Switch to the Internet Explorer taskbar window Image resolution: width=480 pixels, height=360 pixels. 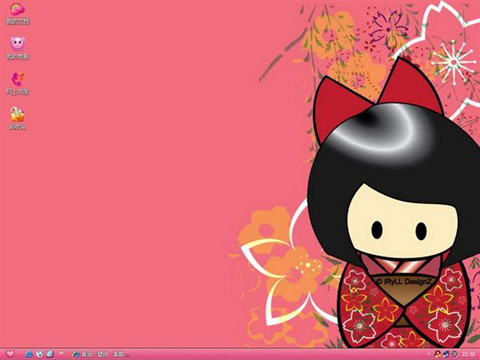pos(100,354)
